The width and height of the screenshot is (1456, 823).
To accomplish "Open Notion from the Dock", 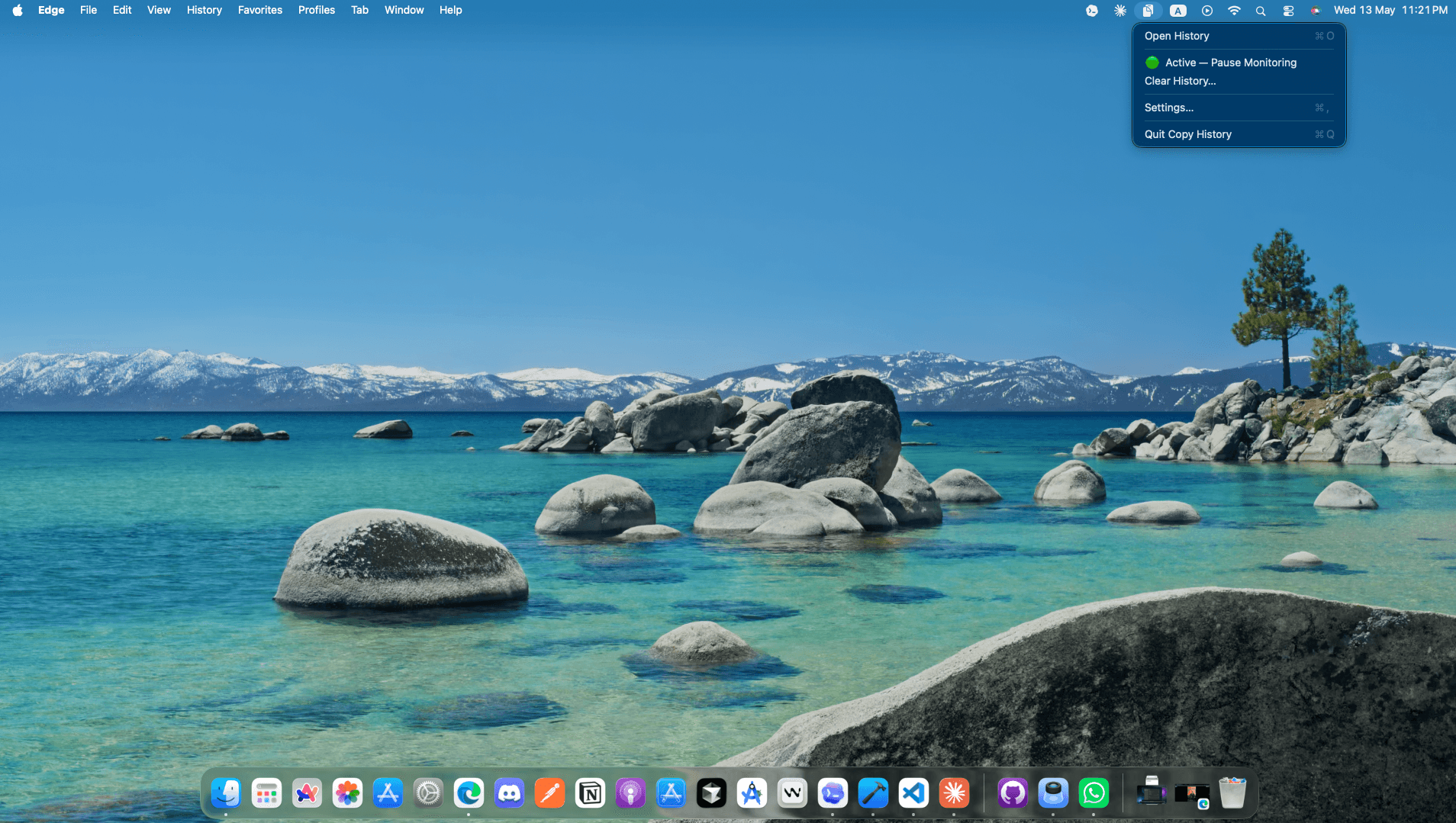I will point(590,793).
